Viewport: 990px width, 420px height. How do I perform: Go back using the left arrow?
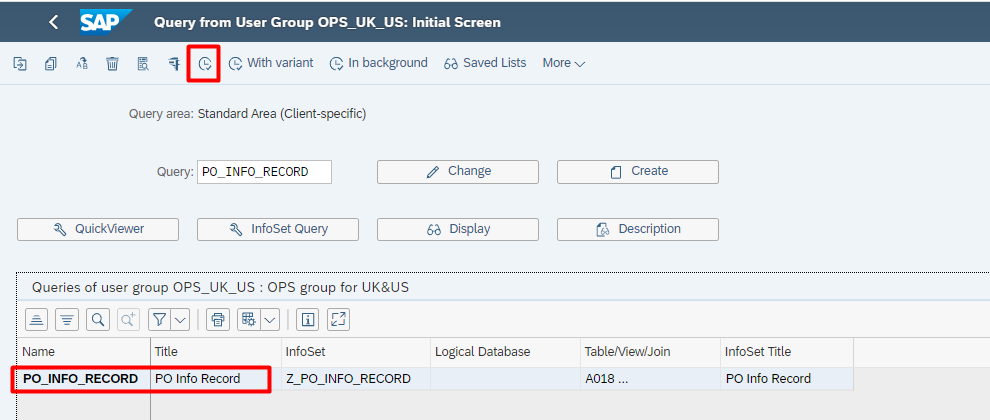coord(53,22)
